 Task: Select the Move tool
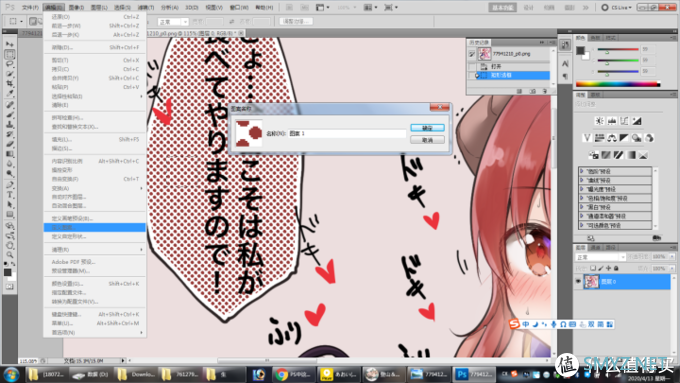pyautogui.click(x=10, y=44)
